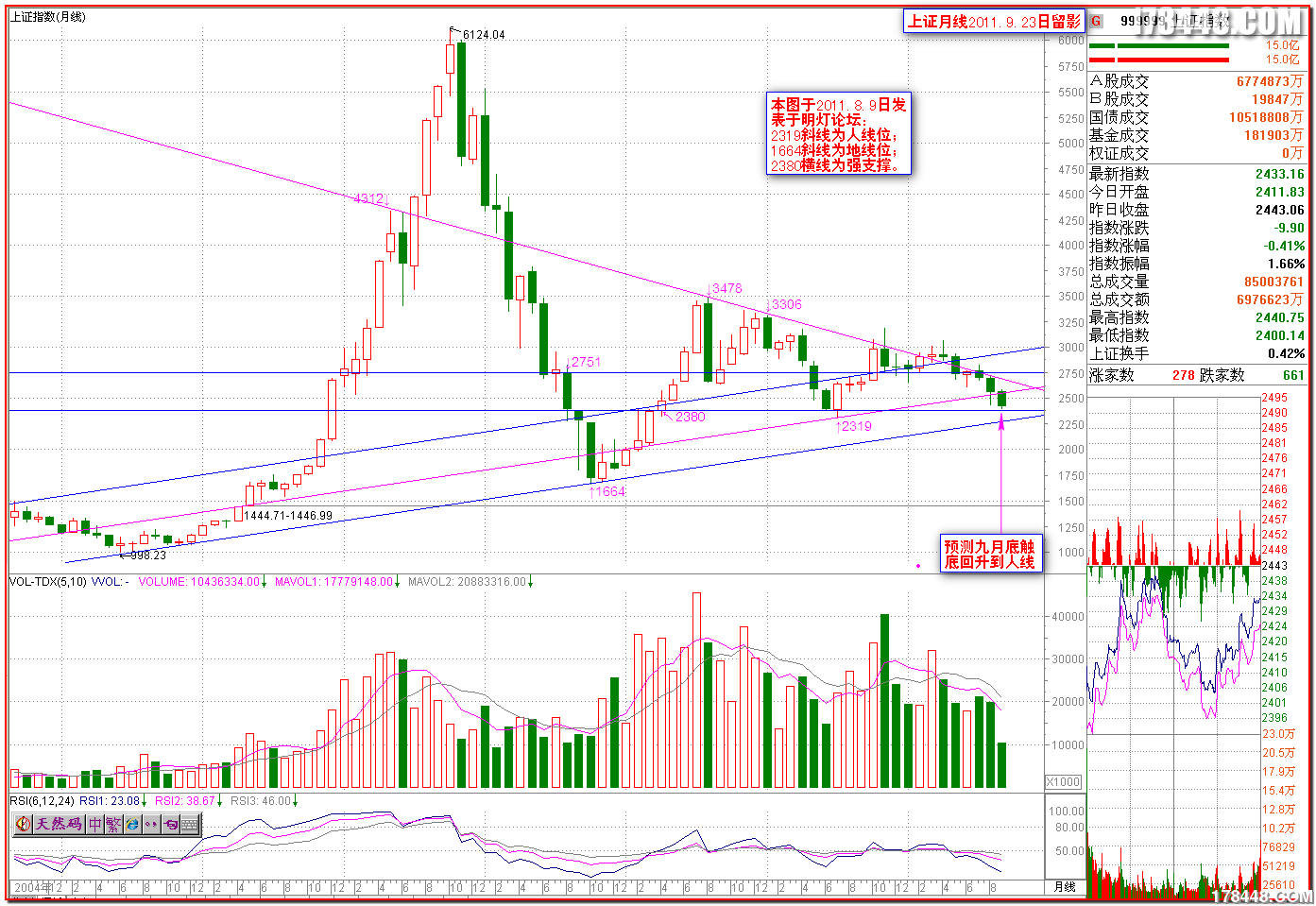Click the 998.23 low price label

pos(147,556)
